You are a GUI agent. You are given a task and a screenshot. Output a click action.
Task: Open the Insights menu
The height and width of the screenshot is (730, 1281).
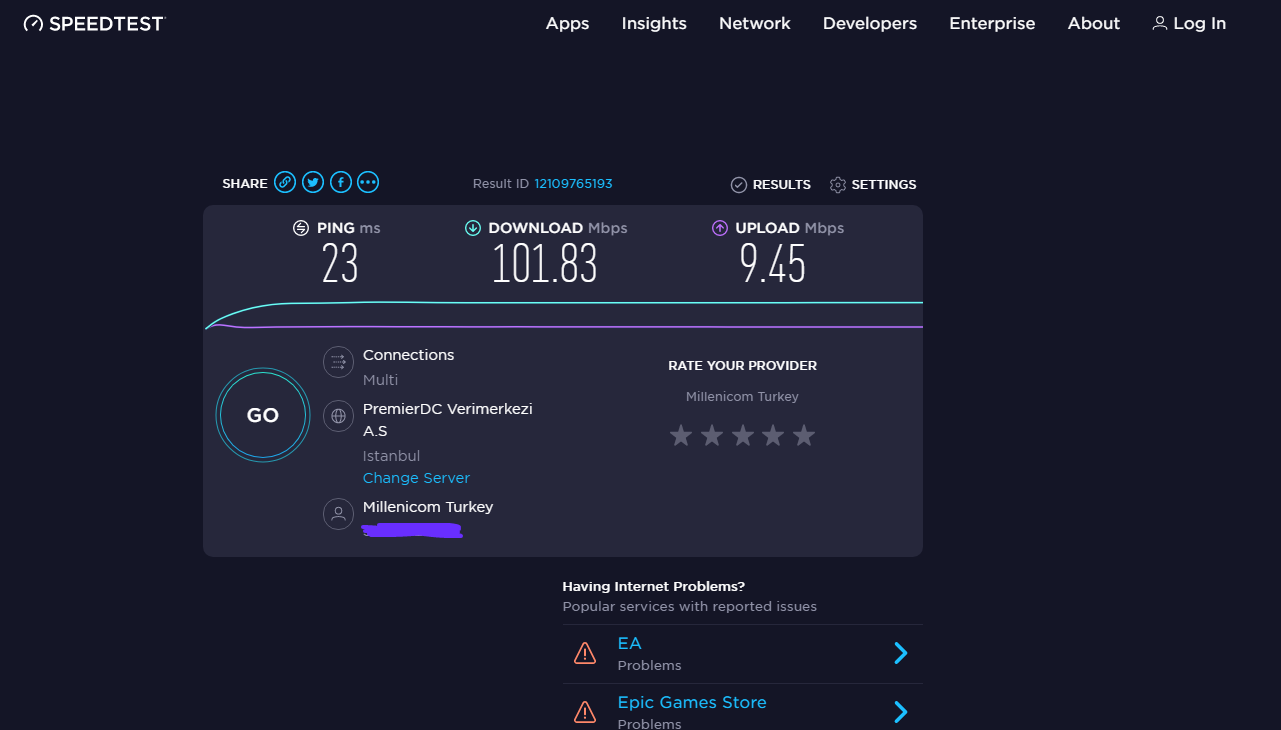click(x=654, y=23)
